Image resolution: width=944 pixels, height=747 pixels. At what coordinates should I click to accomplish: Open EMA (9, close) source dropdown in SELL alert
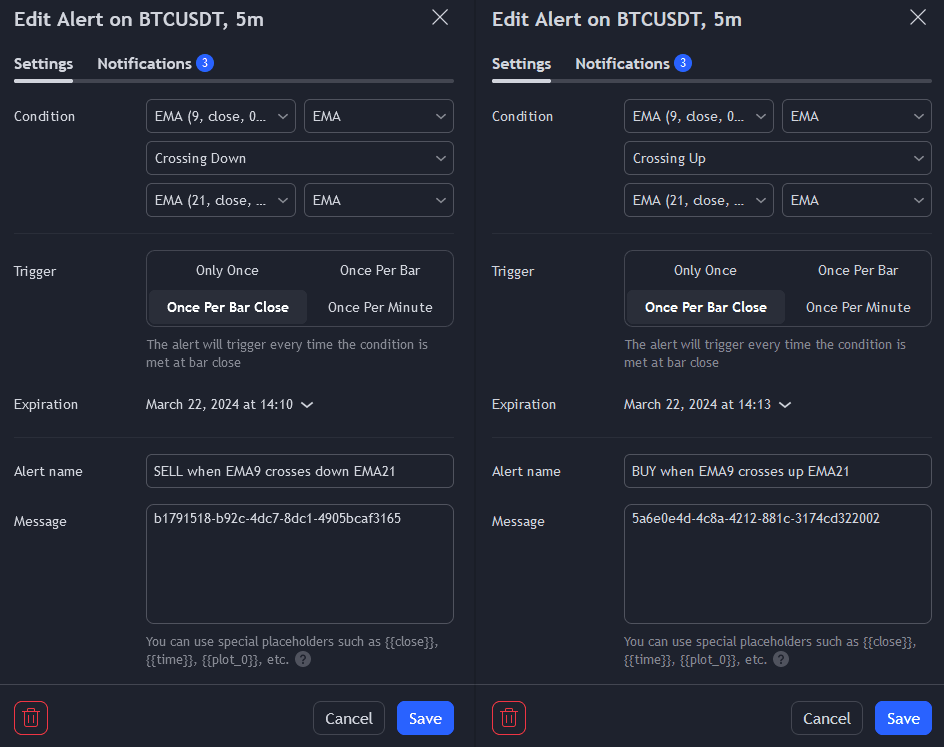(x=221, y=116)
